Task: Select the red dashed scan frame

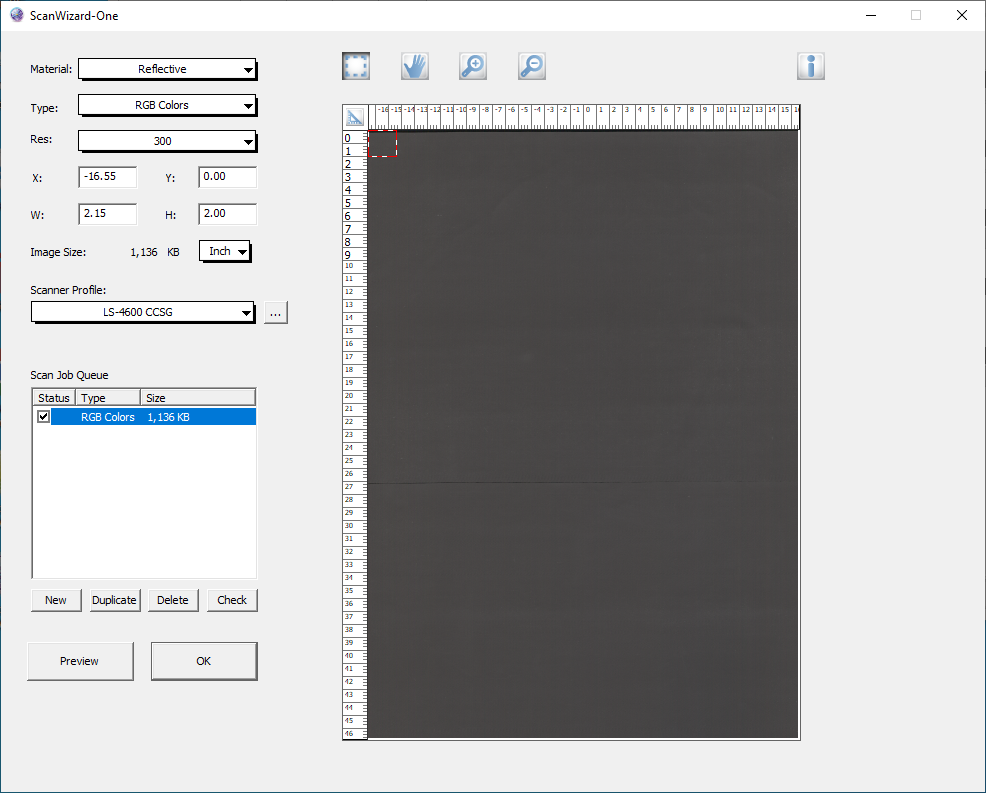Action: pos(383,144)
